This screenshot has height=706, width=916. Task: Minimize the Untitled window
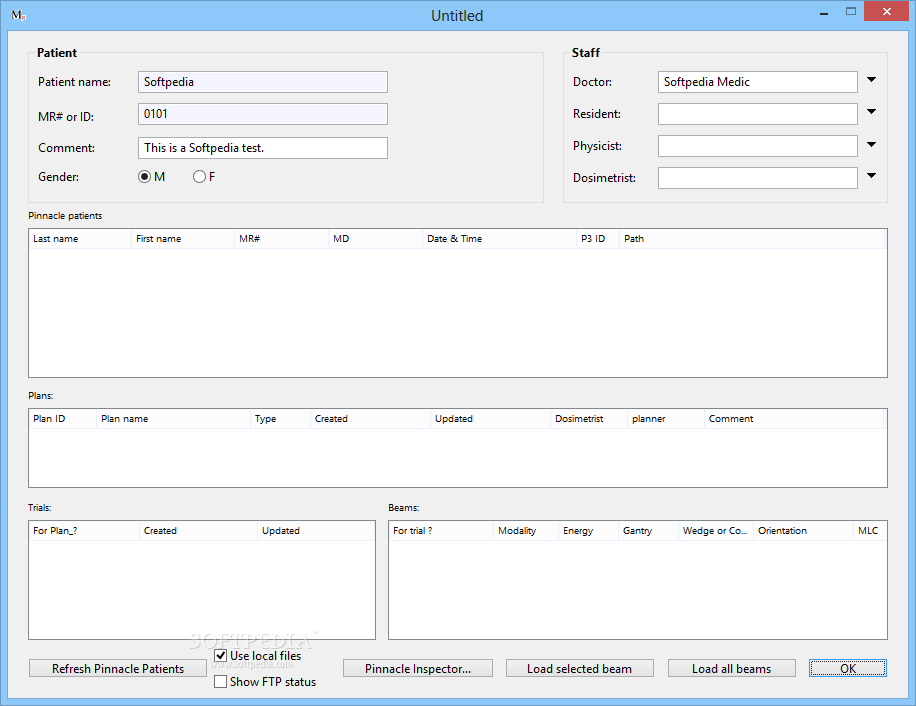(x=824, y=12)
